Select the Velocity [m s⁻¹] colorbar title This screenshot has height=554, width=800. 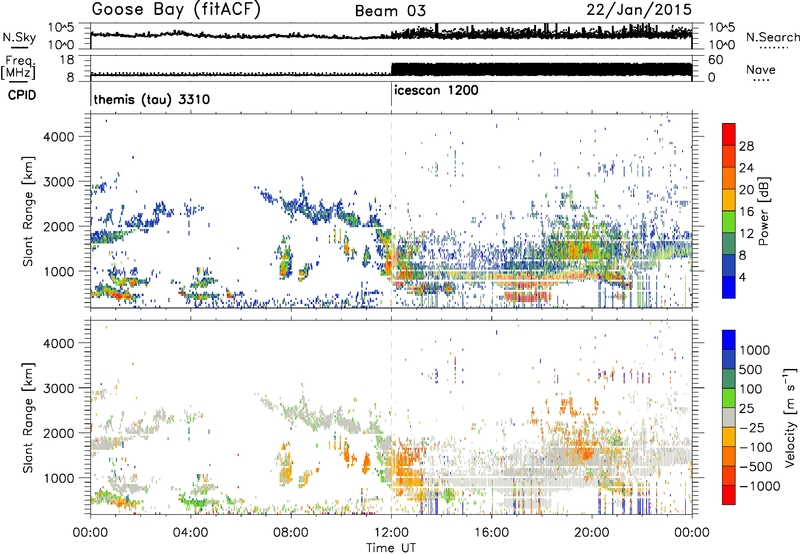click(790, 417)
